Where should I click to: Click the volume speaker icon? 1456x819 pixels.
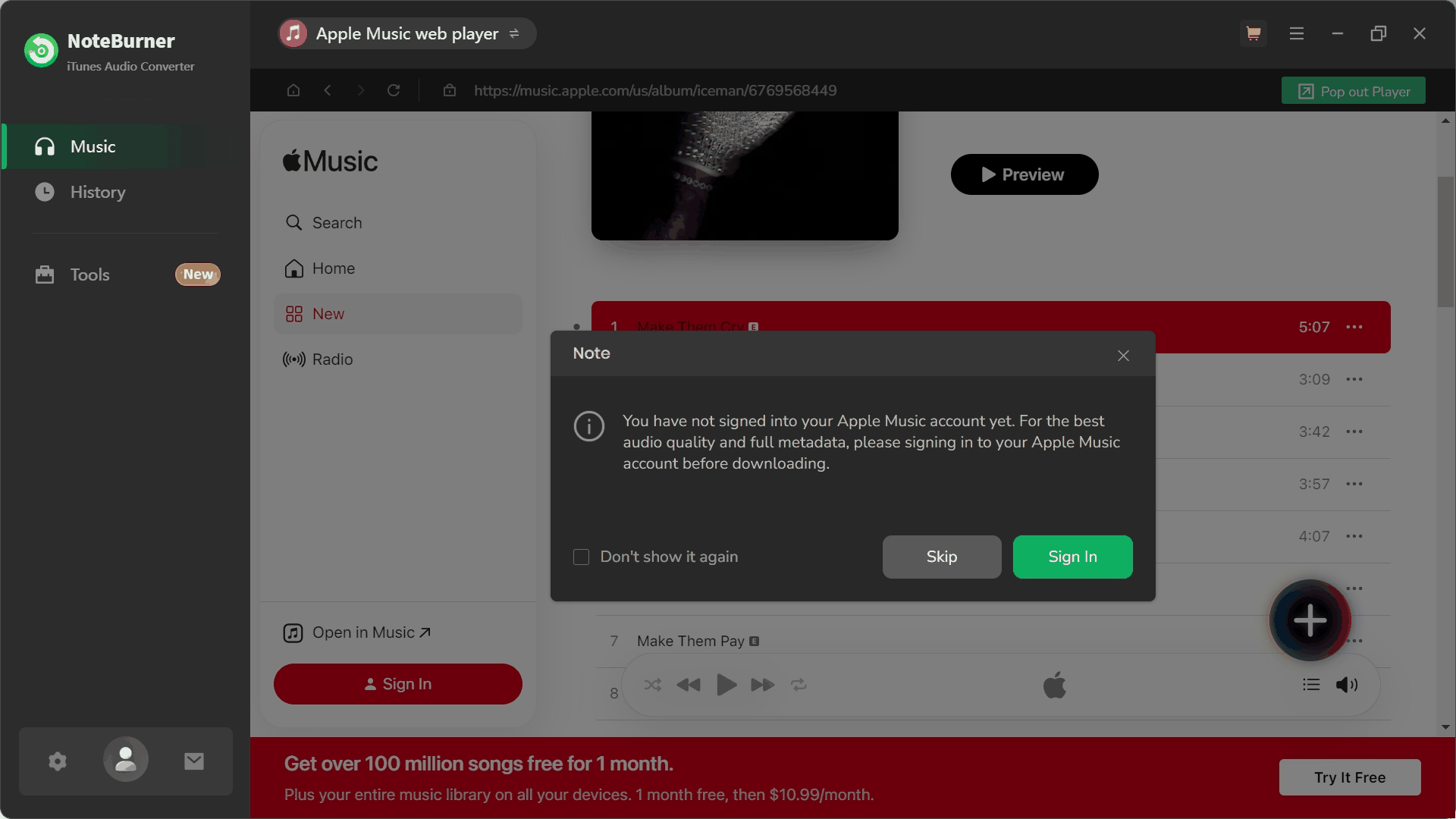click(x=1347, y=685)
